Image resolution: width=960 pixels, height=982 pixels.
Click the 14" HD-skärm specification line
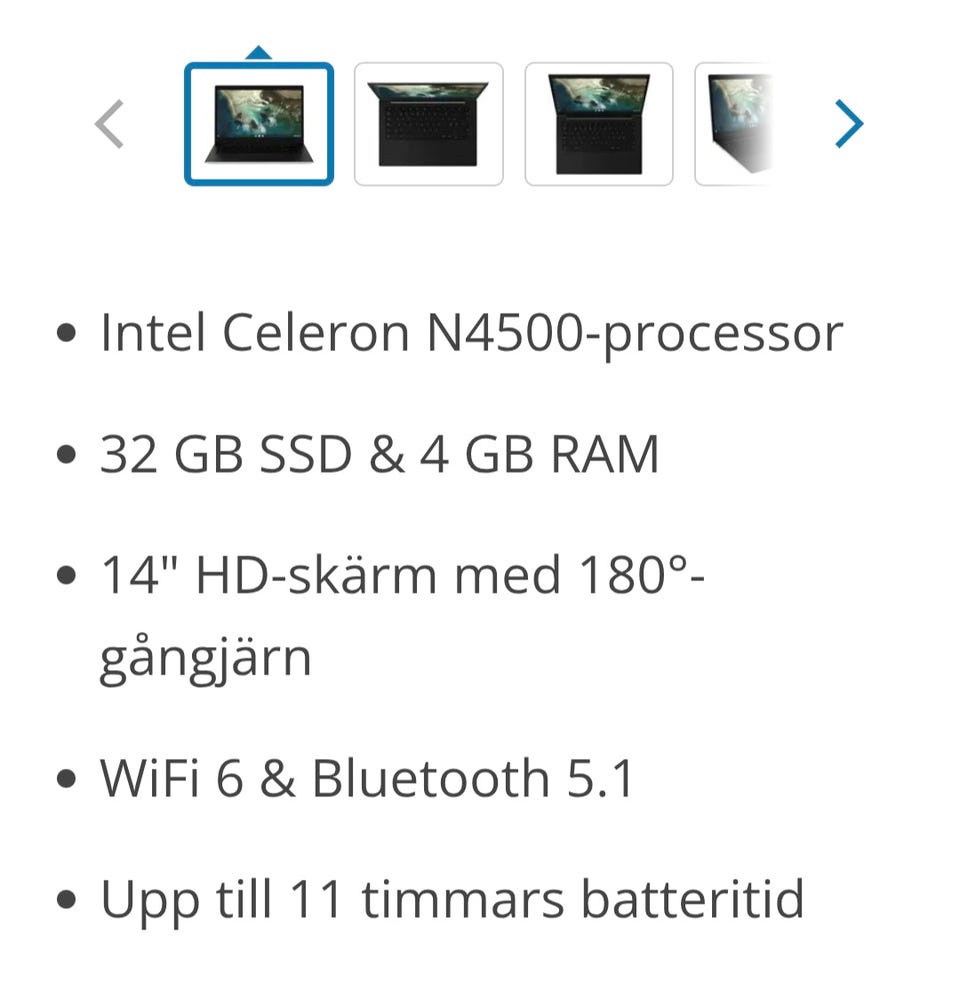click(x=402, y=577)
